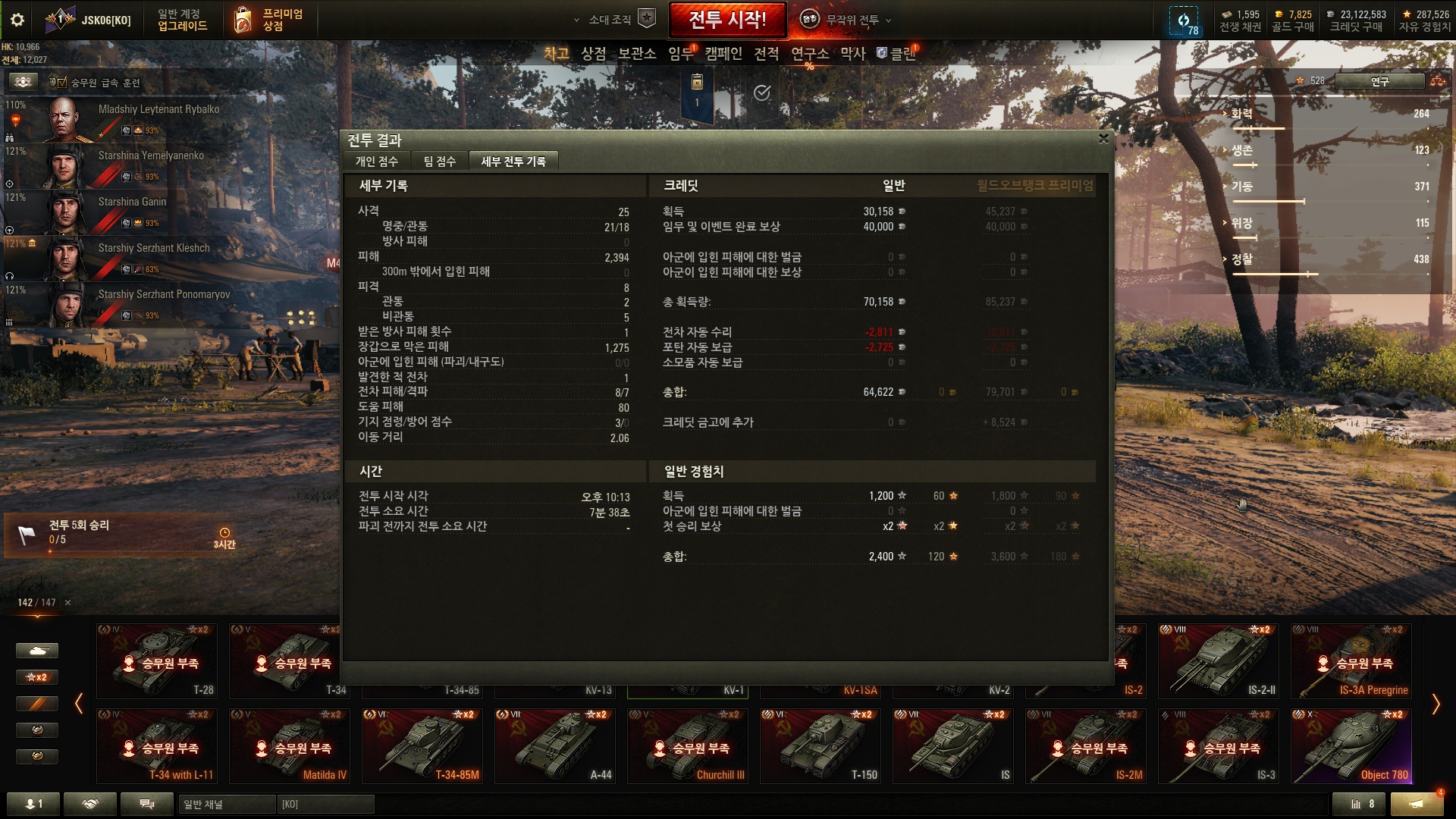The width and height of the screenshot is (1456, 819).
Task: Expand the 소대 조직 platoon dropdown arrow
Action: coord(576,20)
